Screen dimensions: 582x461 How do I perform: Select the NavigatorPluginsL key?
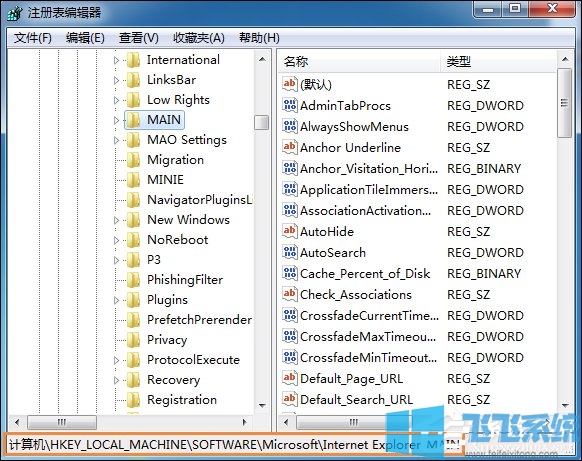click(x=200, y=200)
